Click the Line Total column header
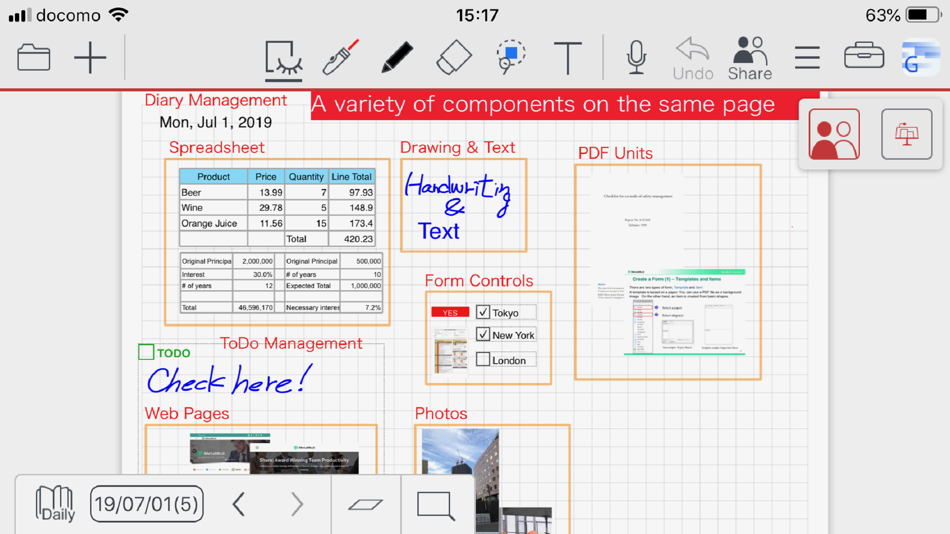 352,176
